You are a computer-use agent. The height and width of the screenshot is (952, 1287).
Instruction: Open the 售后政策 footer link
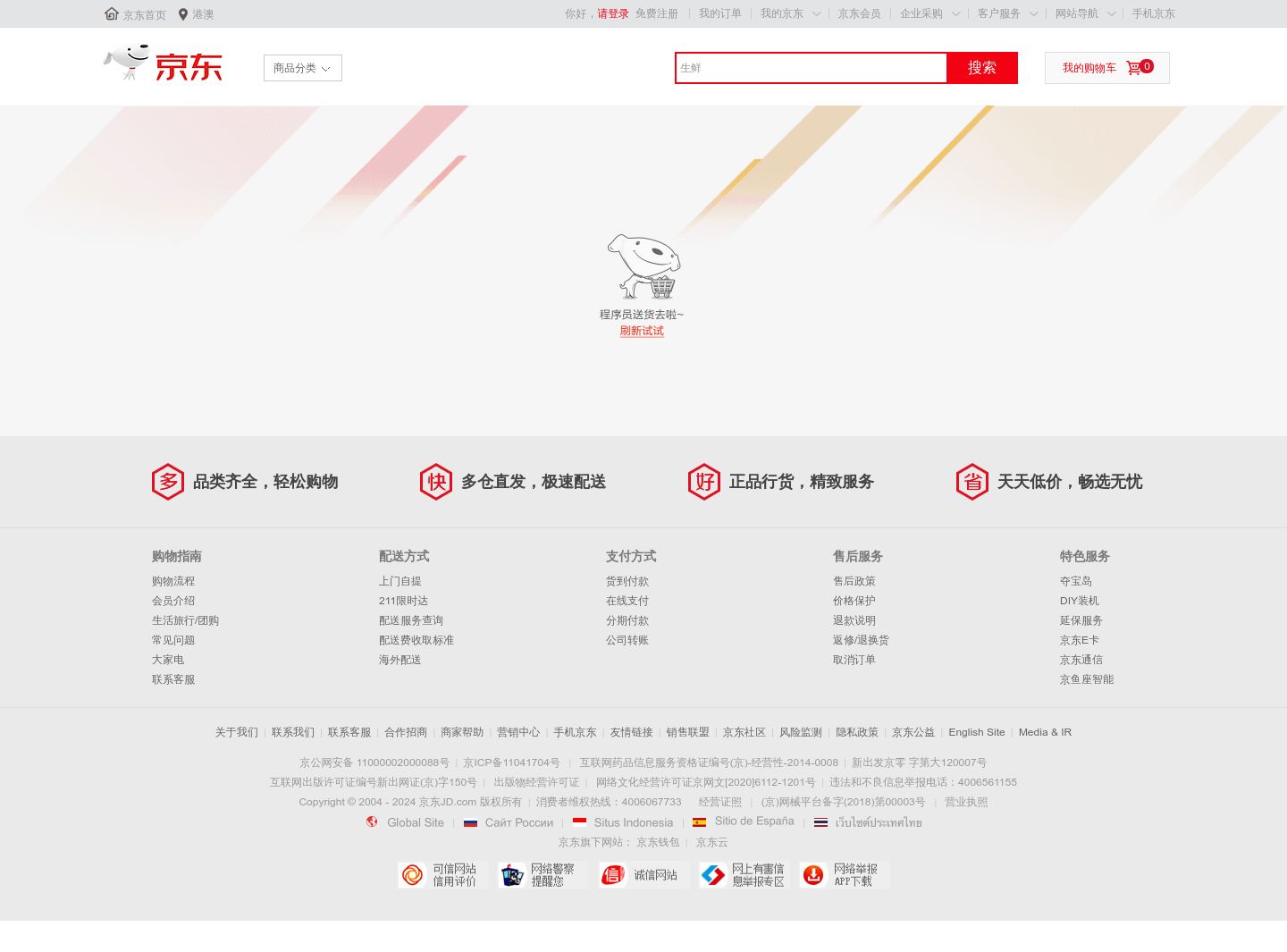[854, 581]
